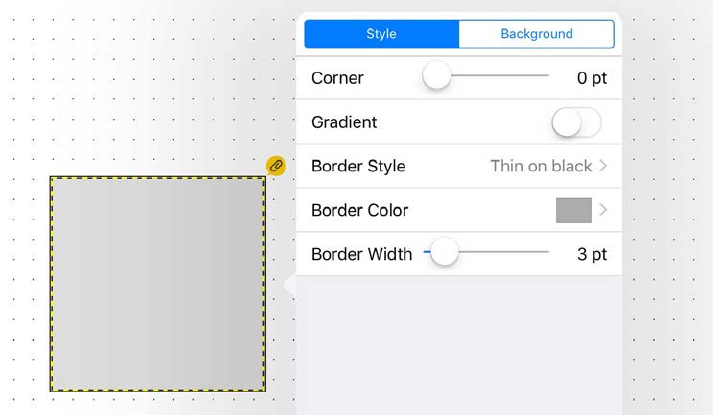Open the Border Color row label
The width and height of the screenshot is (713, 415).
(x=360, y=210)
